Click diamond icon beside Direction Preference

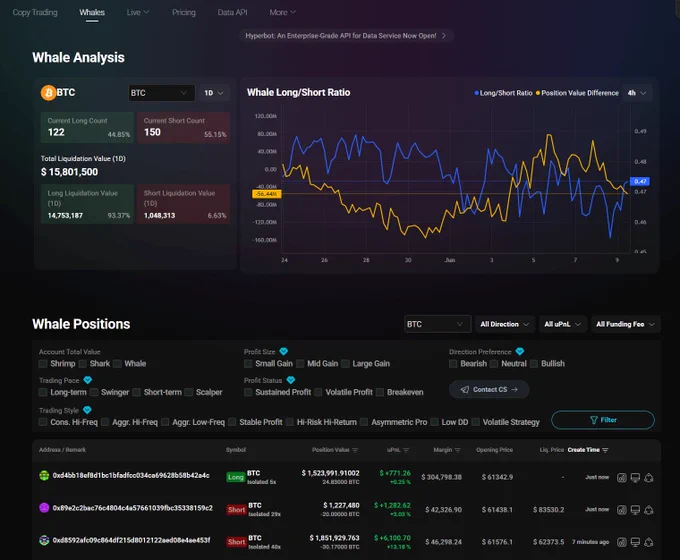pyautogui.click(x=520, y=351)
